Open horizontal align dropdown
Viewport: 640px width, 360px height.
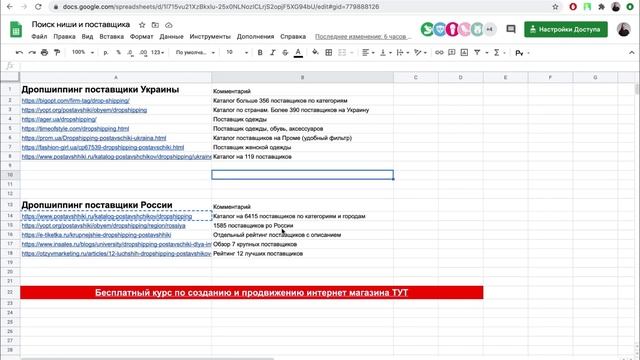(368, 53)
